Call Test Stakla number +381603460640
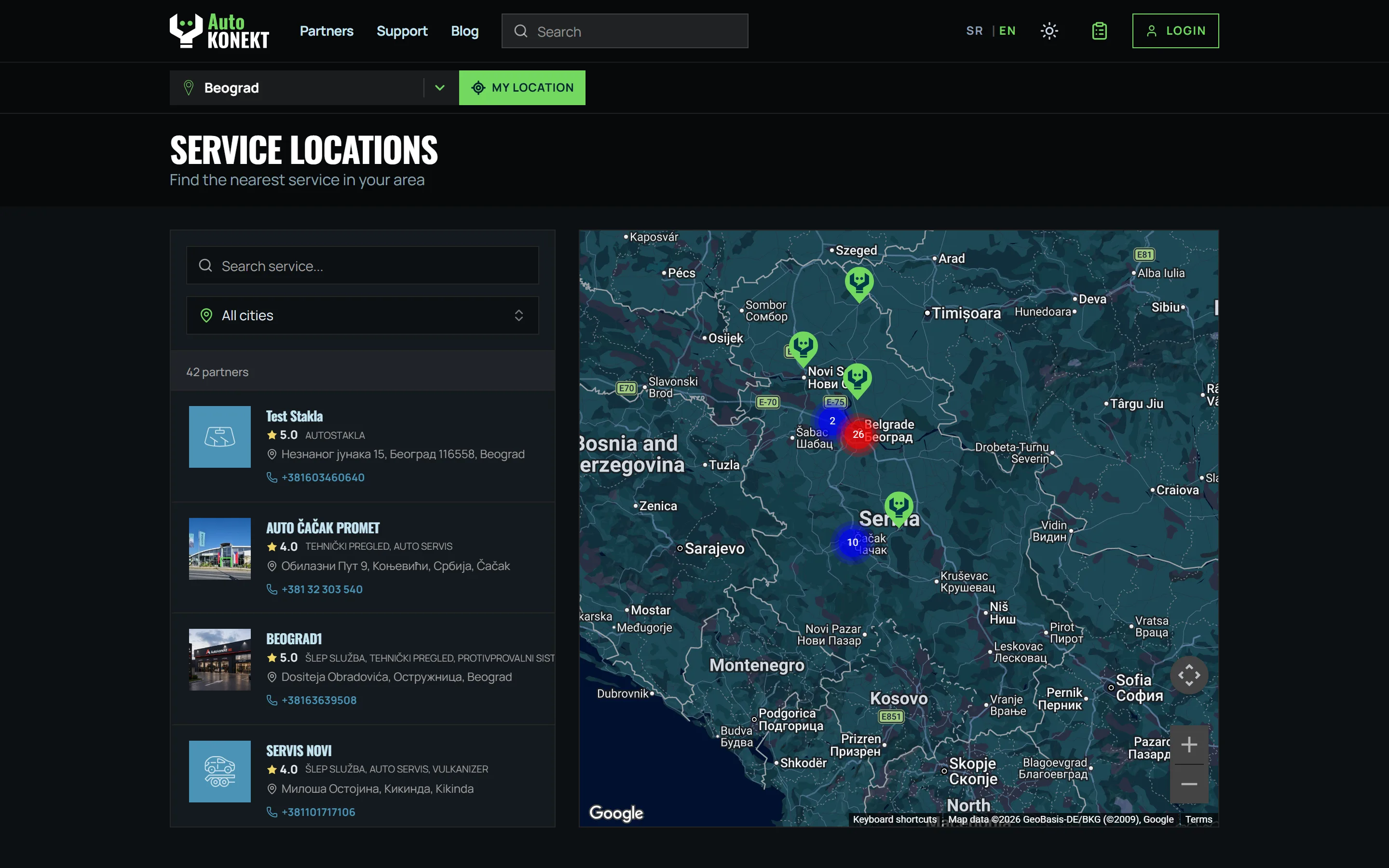The image size is (1389, 868). tap(323, 477)
